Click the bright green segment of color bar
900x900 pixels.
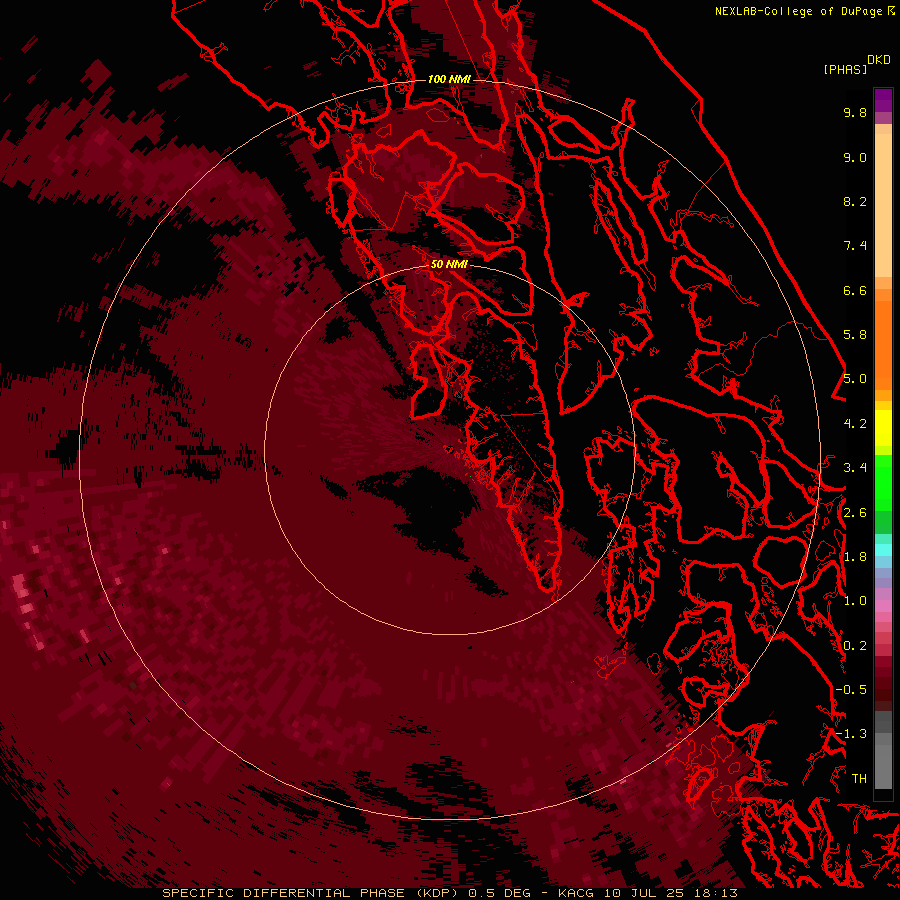point(883,482)
